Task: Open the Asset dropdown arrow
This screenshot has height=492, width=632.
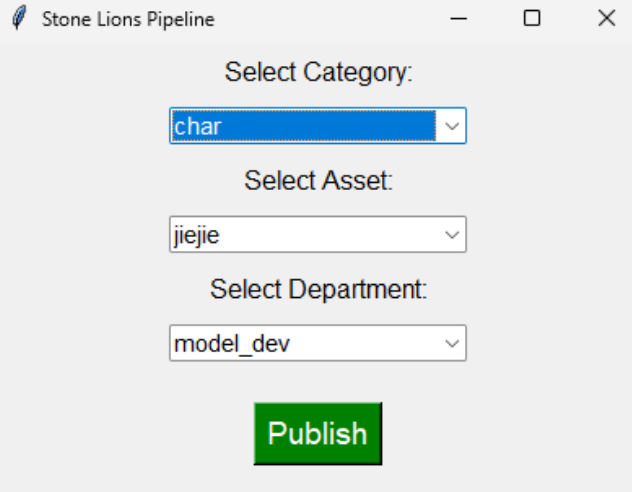Action: (x=452, y=235)
